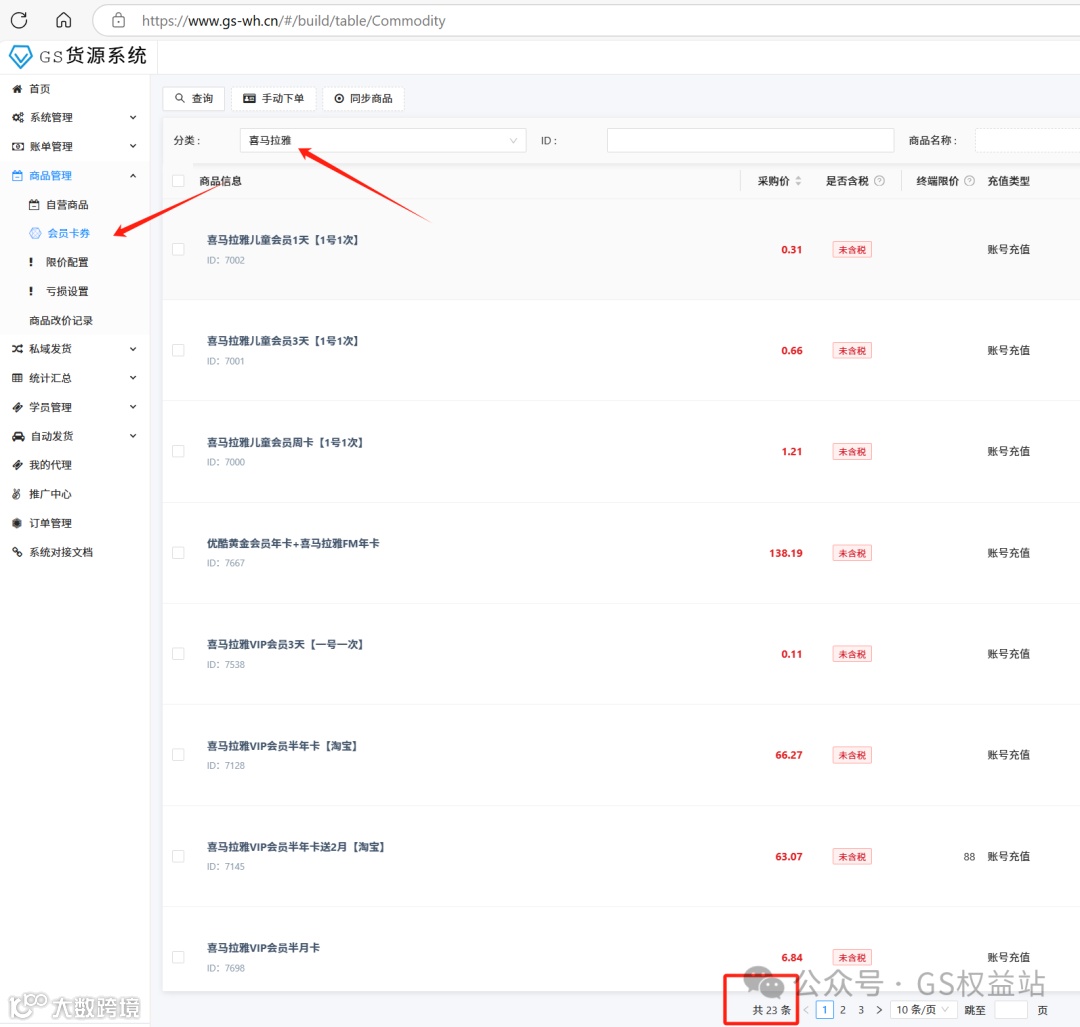Open the 推广中心 menu item

[50, 494]
